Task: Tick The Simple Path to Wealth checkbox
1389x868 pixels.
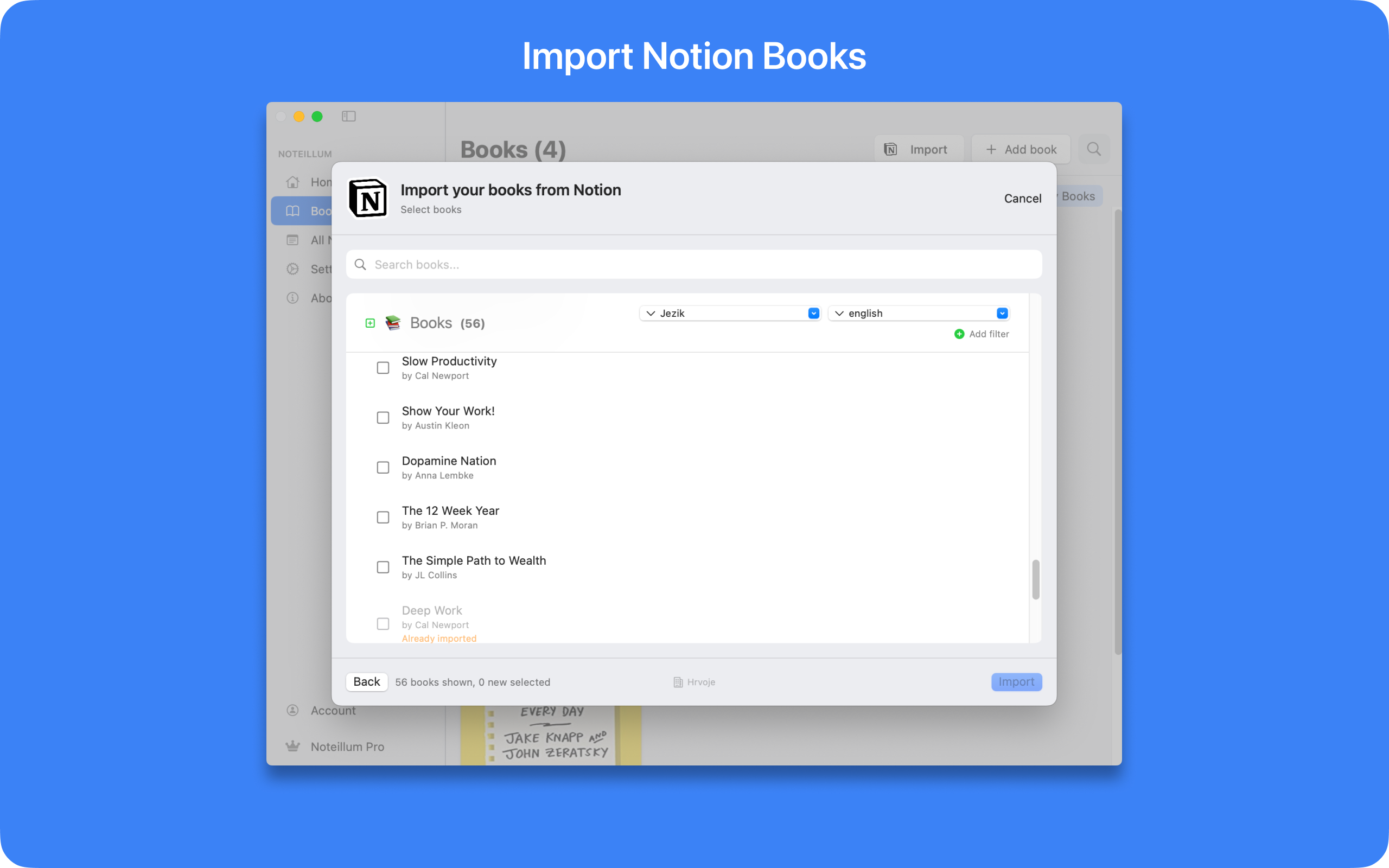Action: click(383, 567)
